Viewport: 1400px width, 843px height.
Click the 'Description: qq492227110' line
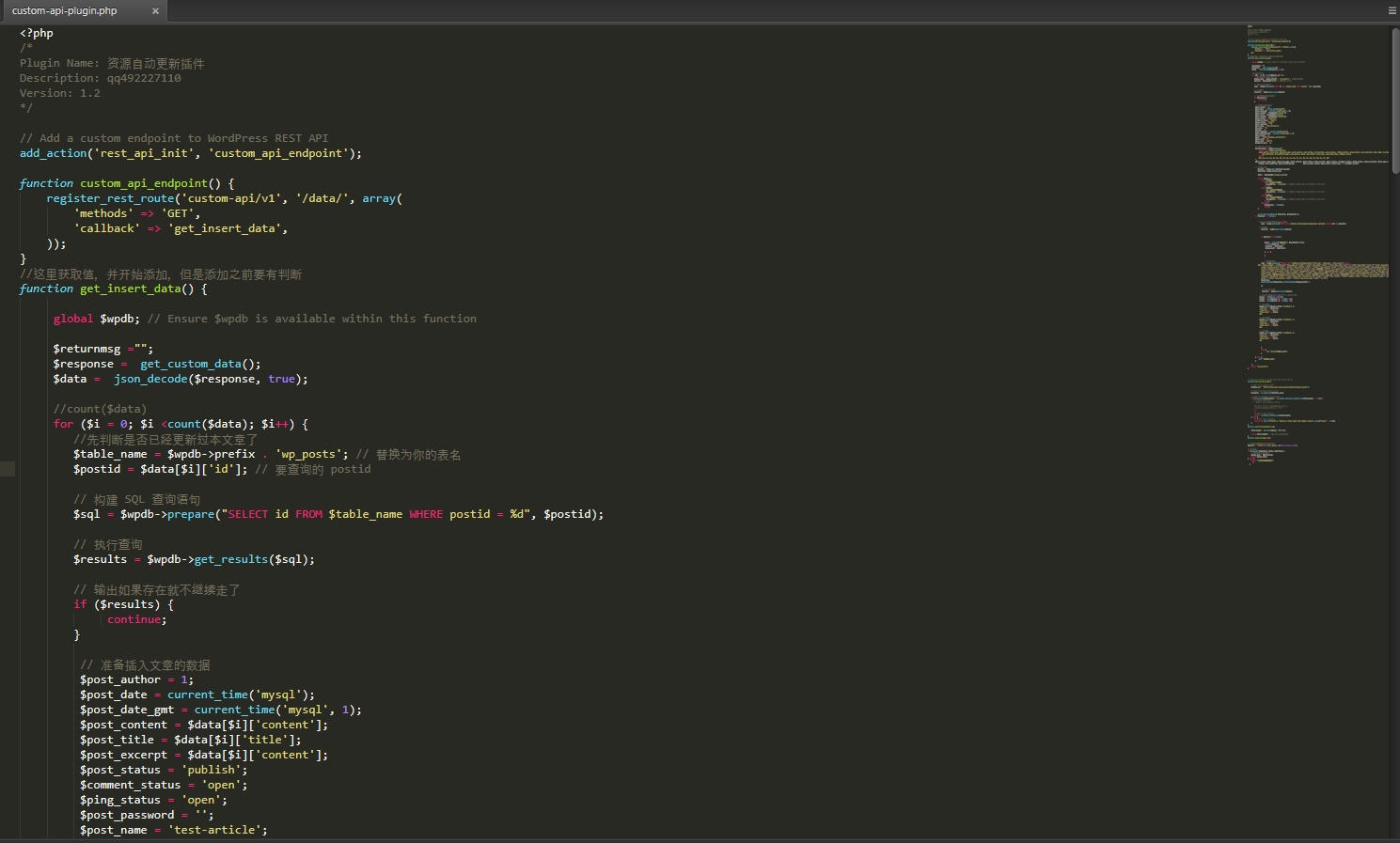(x=100, y=78)
